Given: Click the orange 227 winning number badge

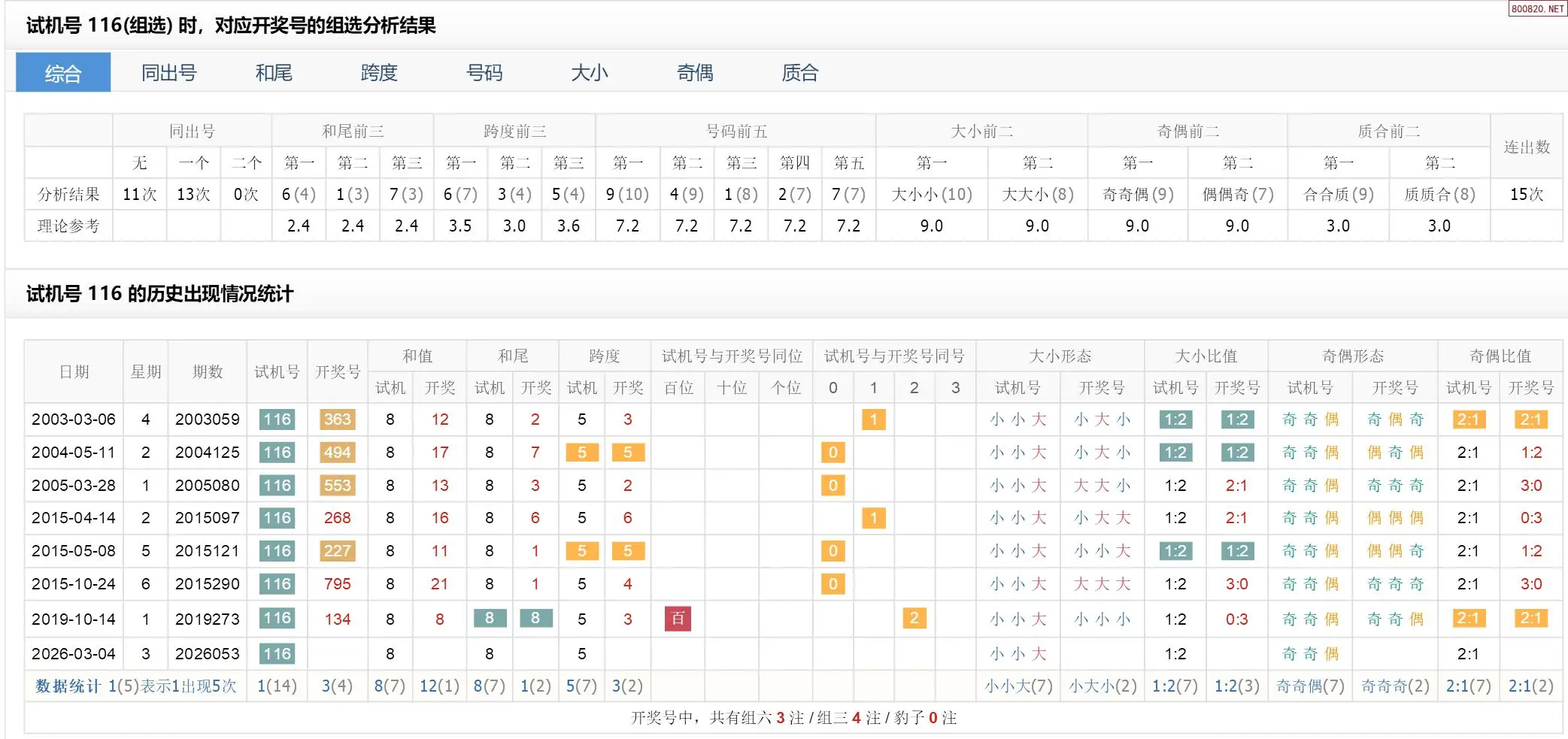Looking at the screenshot, I should point(337,551).
